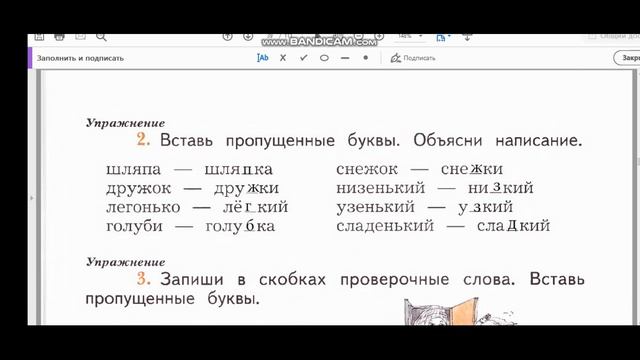Click the scrolling mode icon
Image resolution: width=640 pixels, height=360 pixels.
coord(467,38)
